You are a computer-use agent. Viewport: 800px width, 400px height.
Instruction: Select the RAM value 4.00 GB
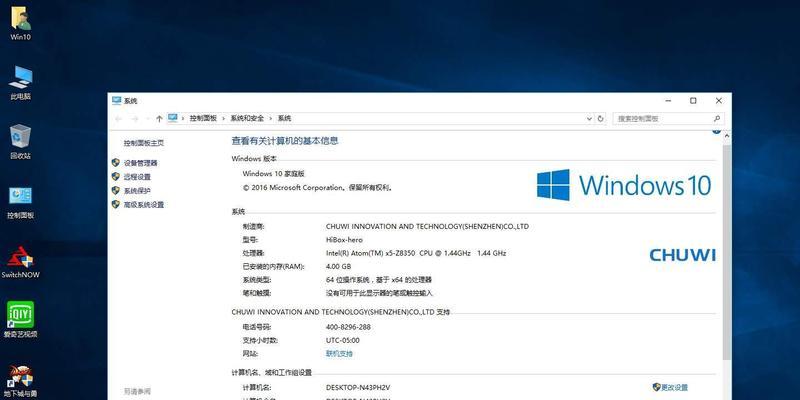click(338, 266)
